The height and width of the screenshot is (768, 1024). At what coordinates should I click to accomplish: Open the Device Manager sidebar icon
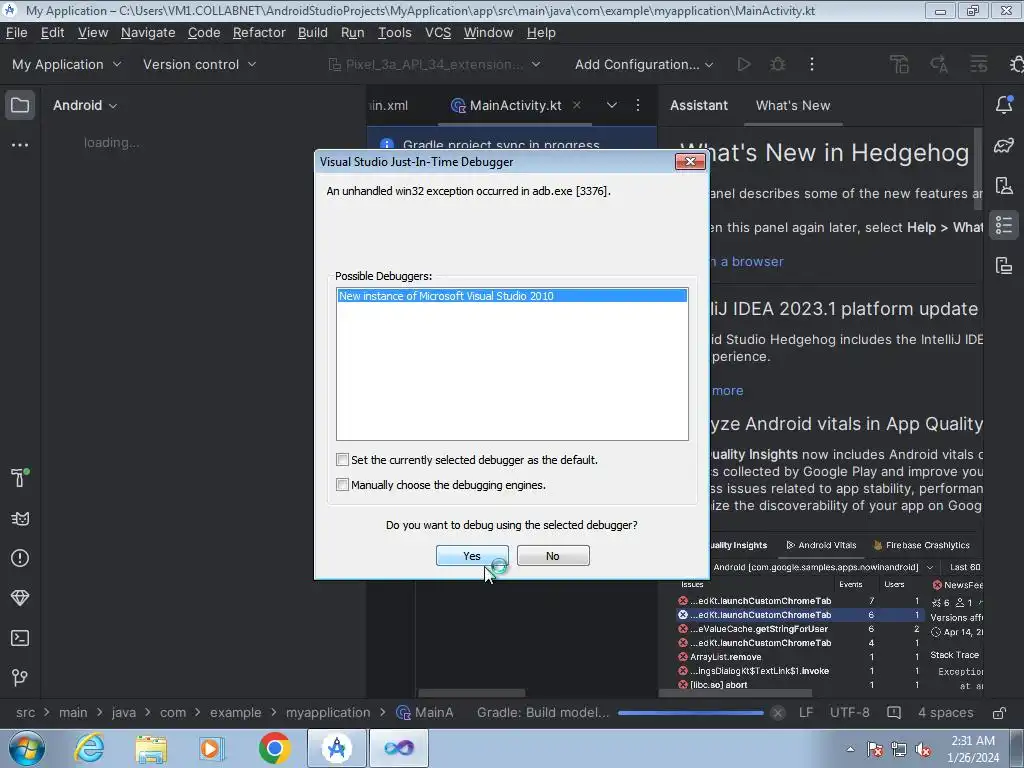point(1004,185)
